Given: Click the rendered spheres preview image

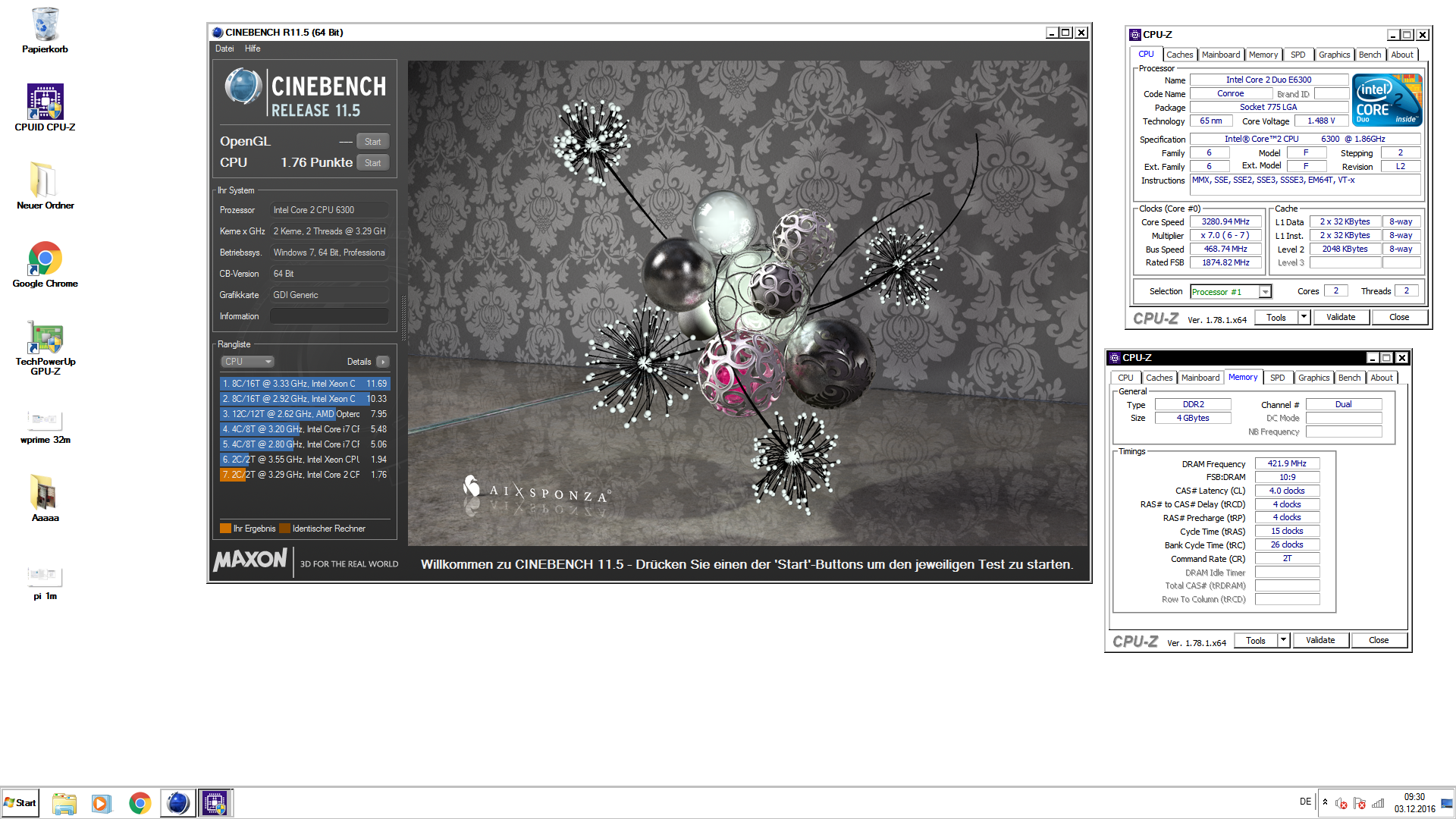Looking at the screenshot, I should (x=748, y=303).
